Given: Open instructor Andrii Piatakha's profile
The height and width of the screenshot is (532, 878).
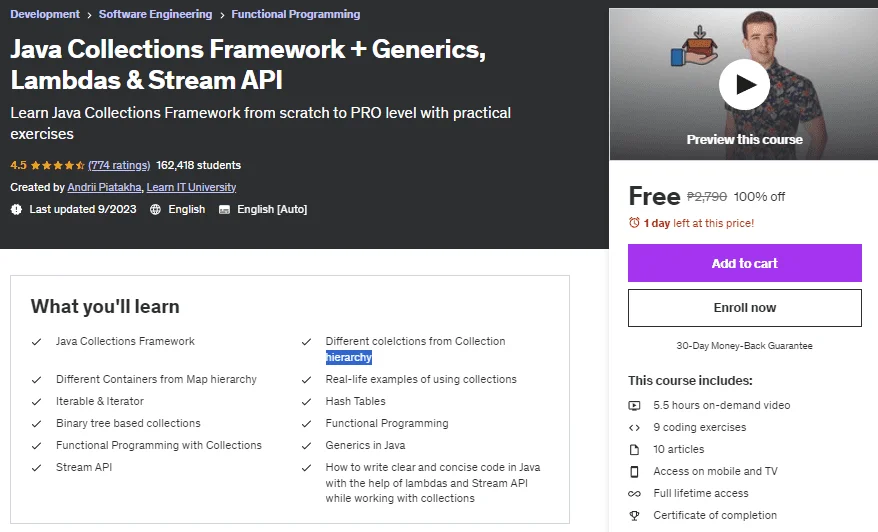Looking at the screenshot, I should coord(104,187).
